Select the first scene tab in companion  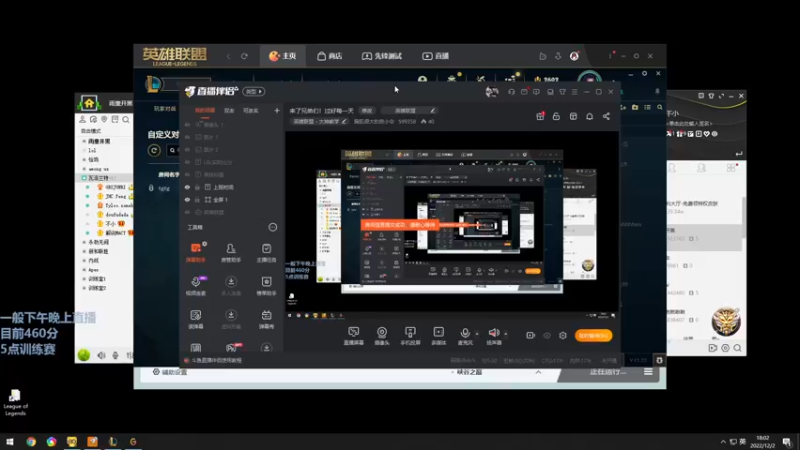pyautogui.click(x=205, y=110)
